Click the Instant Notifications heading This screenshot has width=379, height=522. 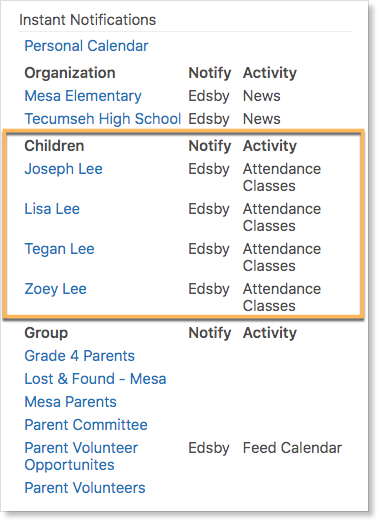point(88,20)
